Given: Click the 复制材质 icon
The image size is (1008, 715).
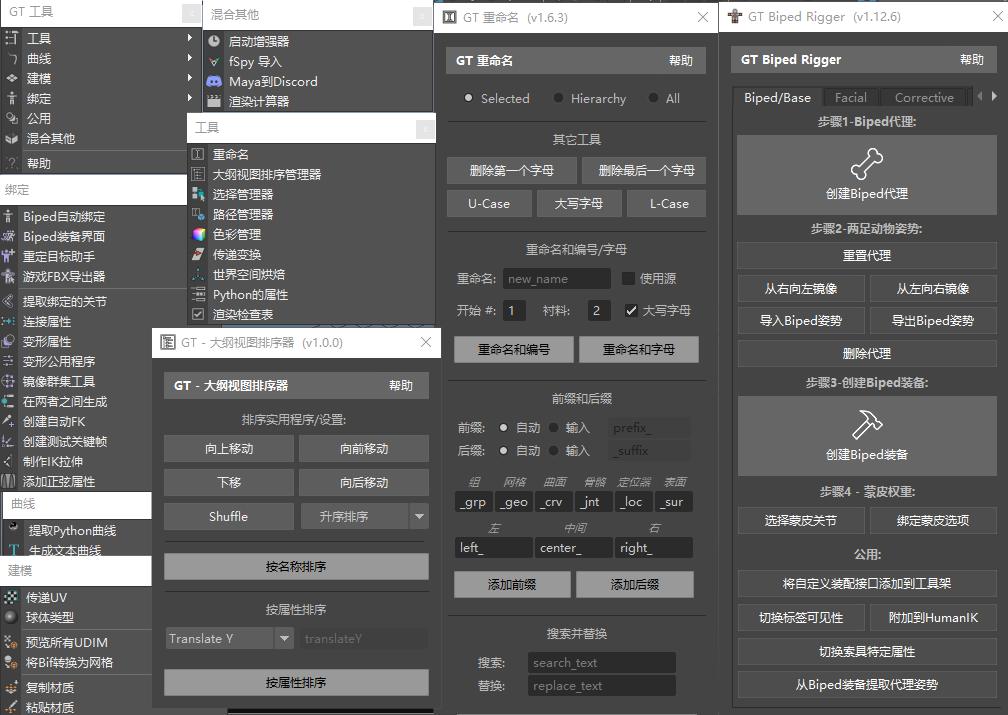Looking at the screenshot, I should click(x=11, y=687).
